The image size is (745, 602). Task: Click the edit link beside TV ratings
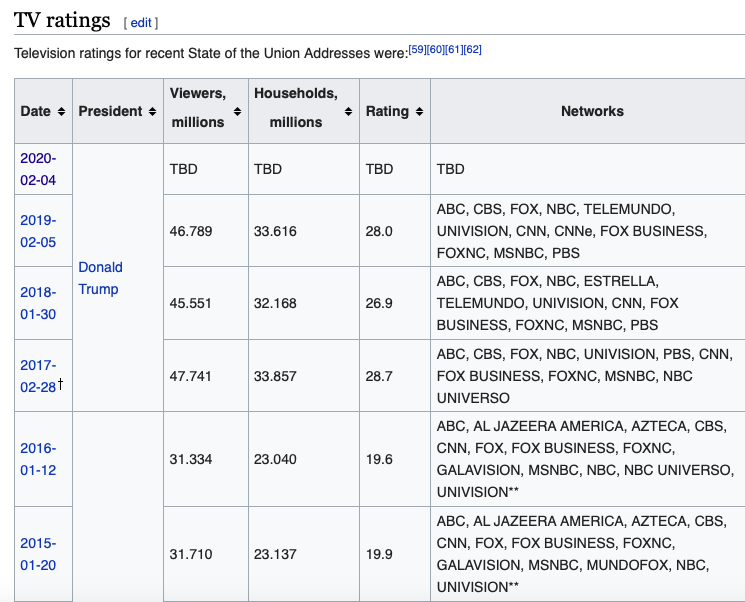coord(141,22)
